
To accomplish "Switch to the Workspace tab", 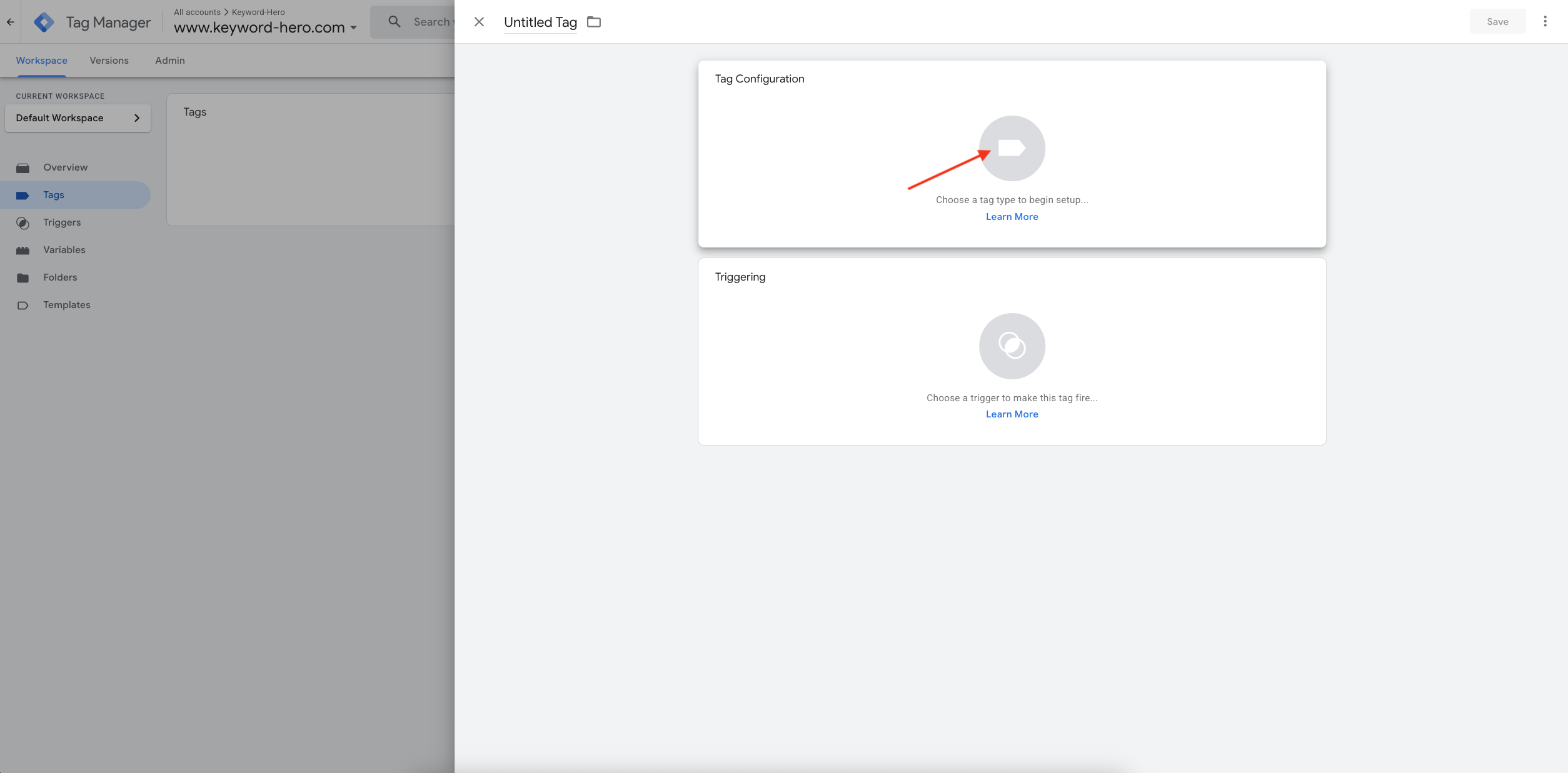I will pyautogui.click(x=41, y=61).
